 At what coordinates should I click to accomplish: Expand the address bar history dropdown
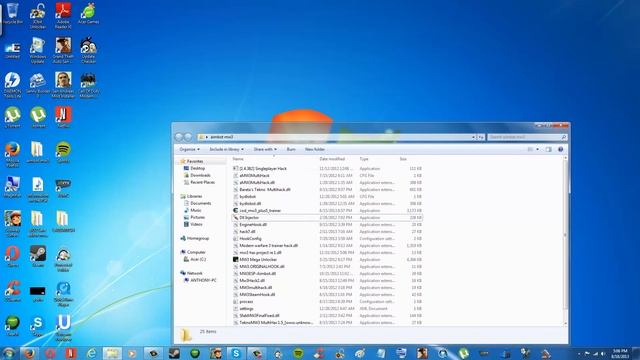tap(473, 137)
